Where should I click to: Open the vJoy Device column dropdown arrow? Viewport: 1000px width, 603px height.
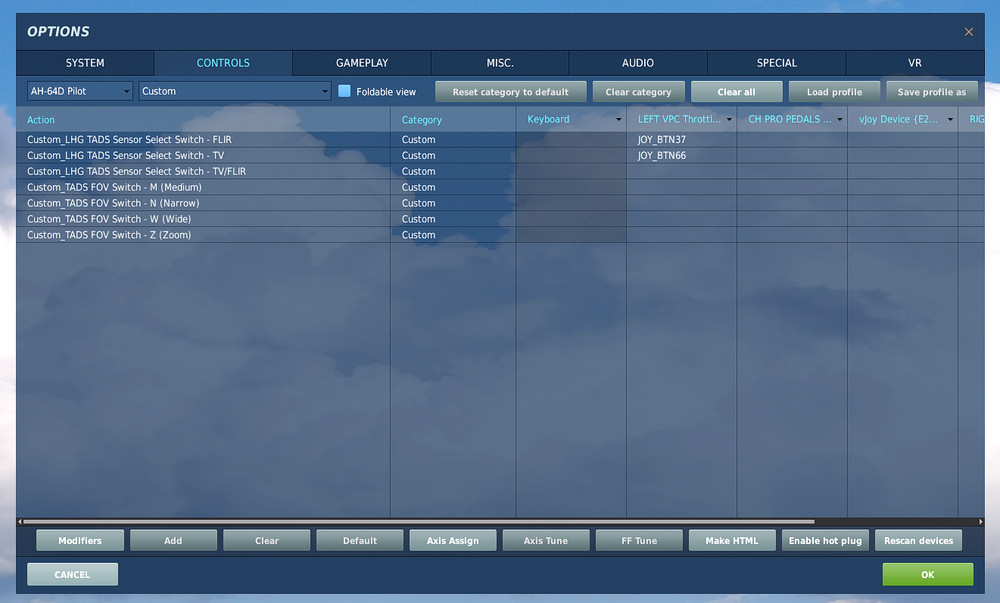point(950,120)
